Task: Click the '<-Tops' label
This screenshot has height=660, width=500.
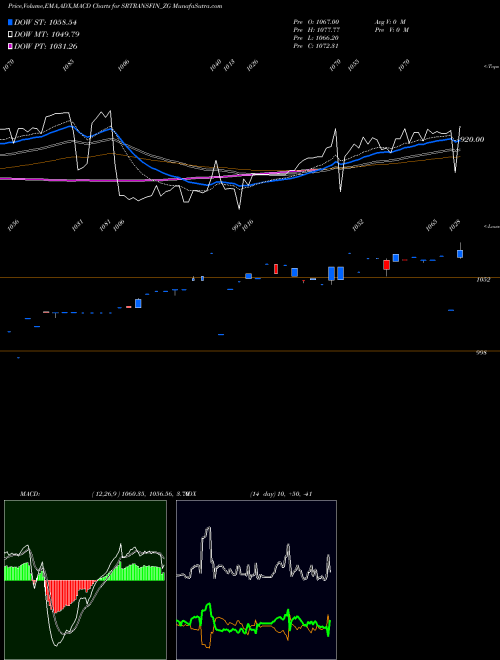Action: 491,67
